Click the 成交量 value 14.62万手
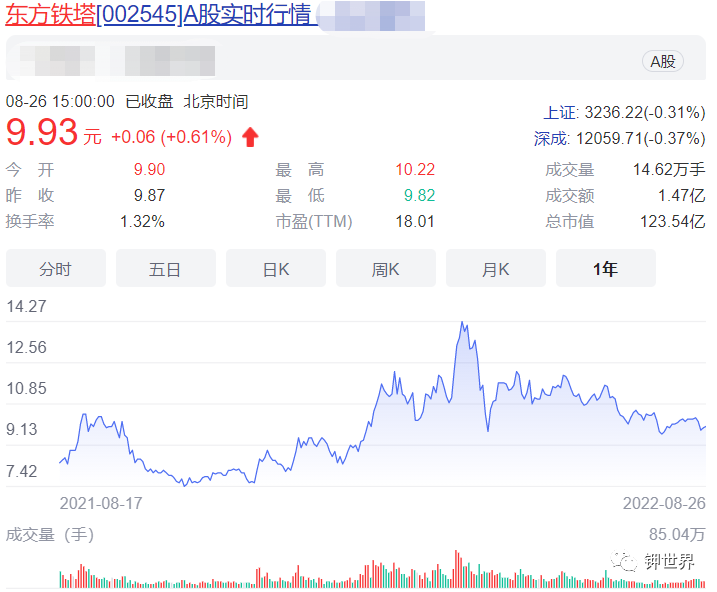Screen dimensions: 717x592 [669, 170]
